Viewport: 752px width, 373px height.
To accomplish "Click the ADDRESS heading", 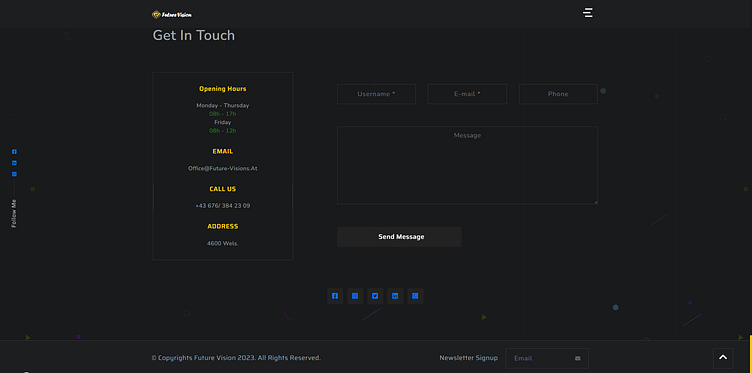I will pos(223,226).
